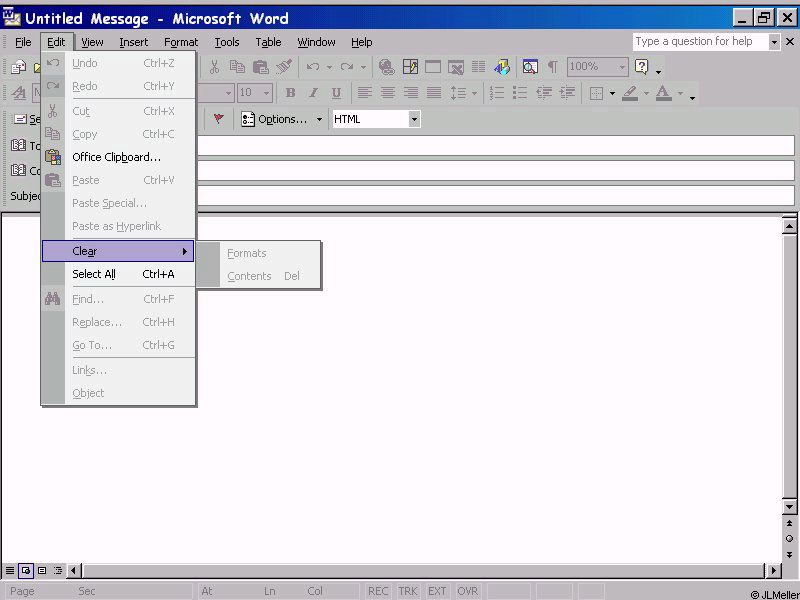Viewport: 800px width, 600px height.
Task: Click Office Clipboard menu entry
Action: (x=116, y=157)
